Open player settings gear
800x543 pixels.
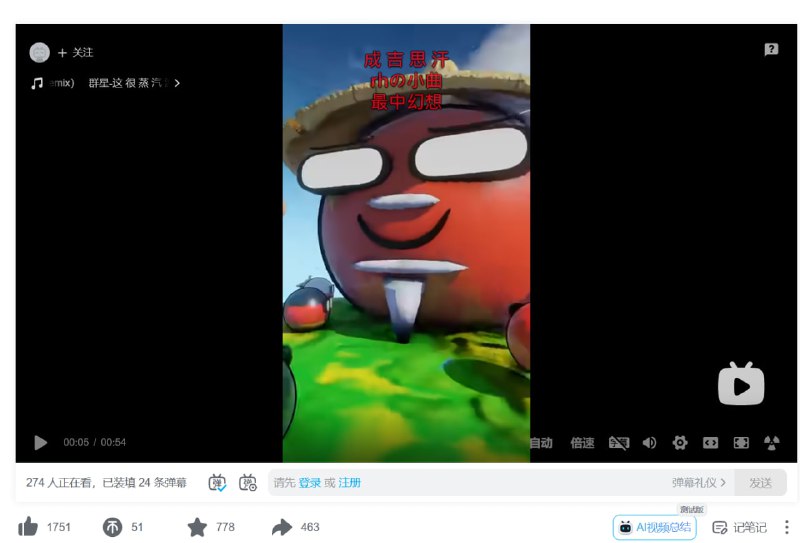(x=680, y=442)
